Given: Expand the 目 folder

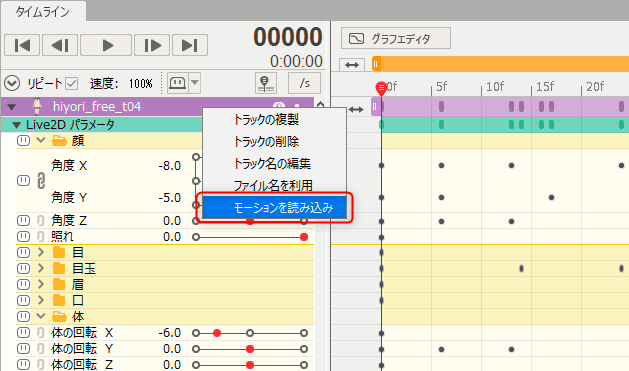Looking at the screenshot, I should (x=41, y=252).
